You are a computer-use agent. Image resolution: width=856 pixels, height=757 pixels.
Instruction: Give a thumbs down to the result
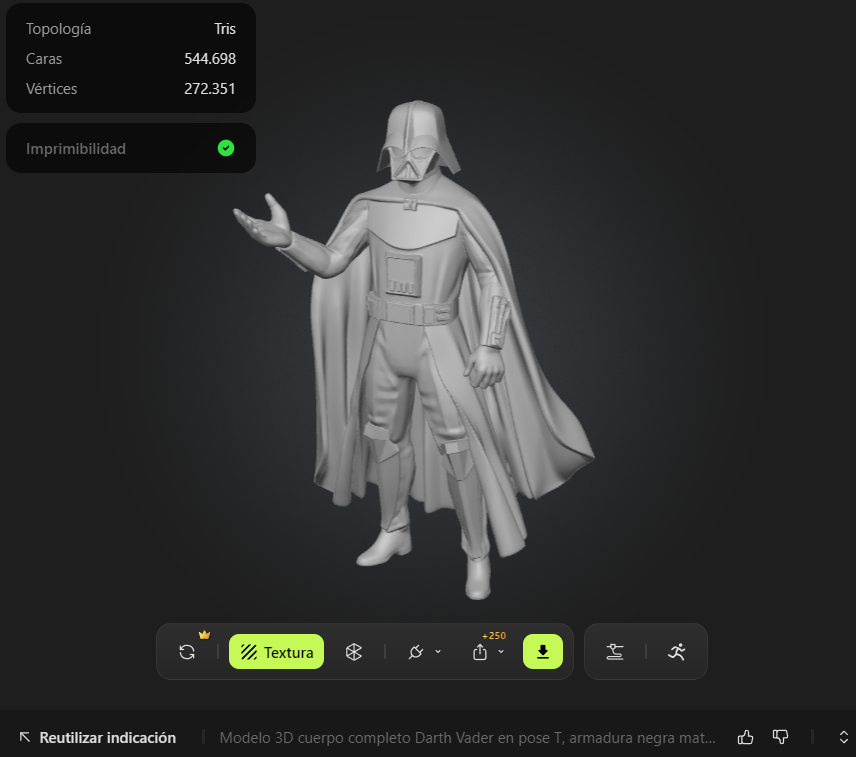pos(781,737)
